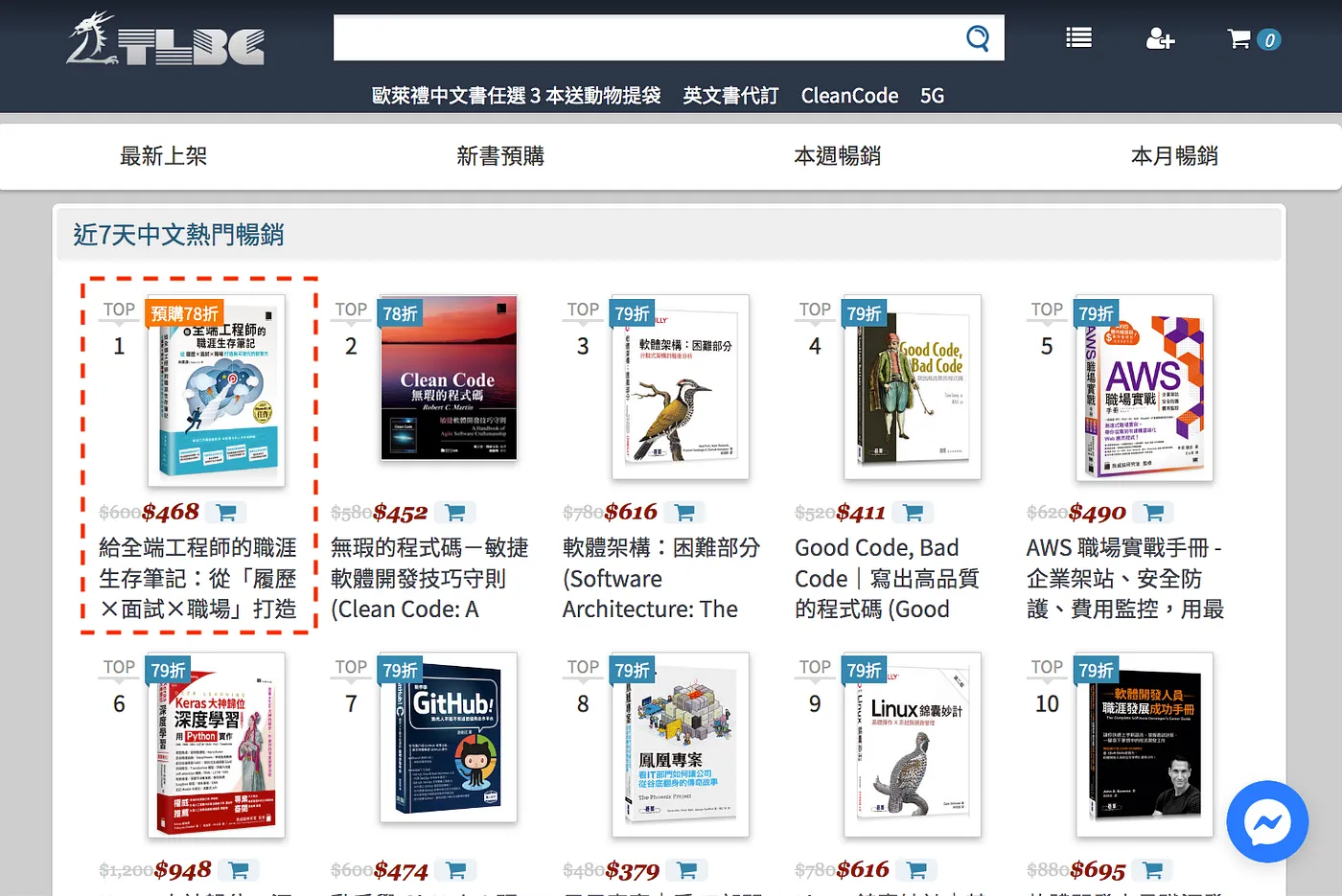Click the Keras 深度學習 book cover
Screen dimensions: 1342x896
[x=217, y=746]
